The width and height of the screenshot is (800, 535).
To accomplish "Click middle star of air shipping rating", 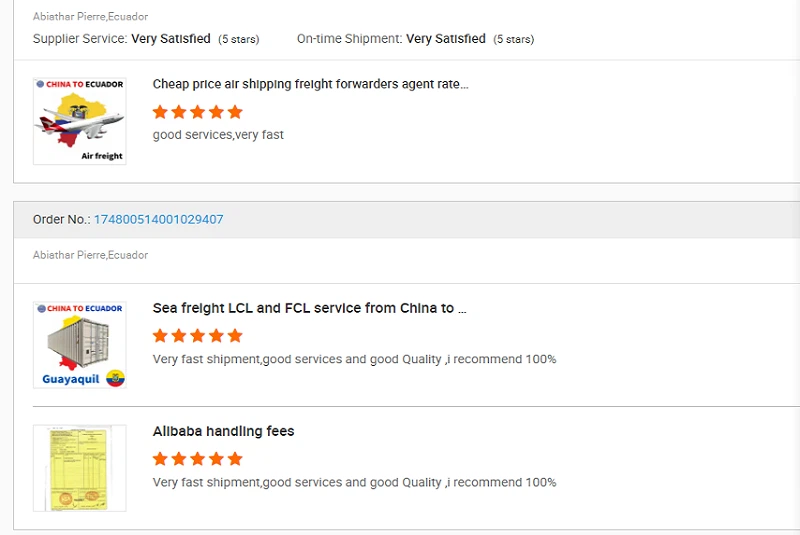I will 197,112.
